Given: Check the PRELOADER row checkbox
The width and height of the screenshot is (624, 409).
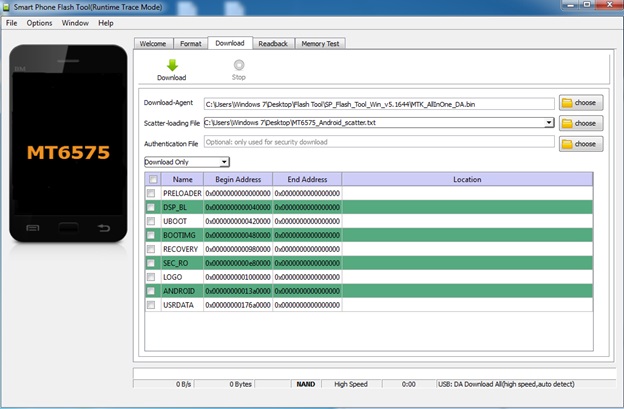Looking at the screenshot, I should [x=151, y=193].
